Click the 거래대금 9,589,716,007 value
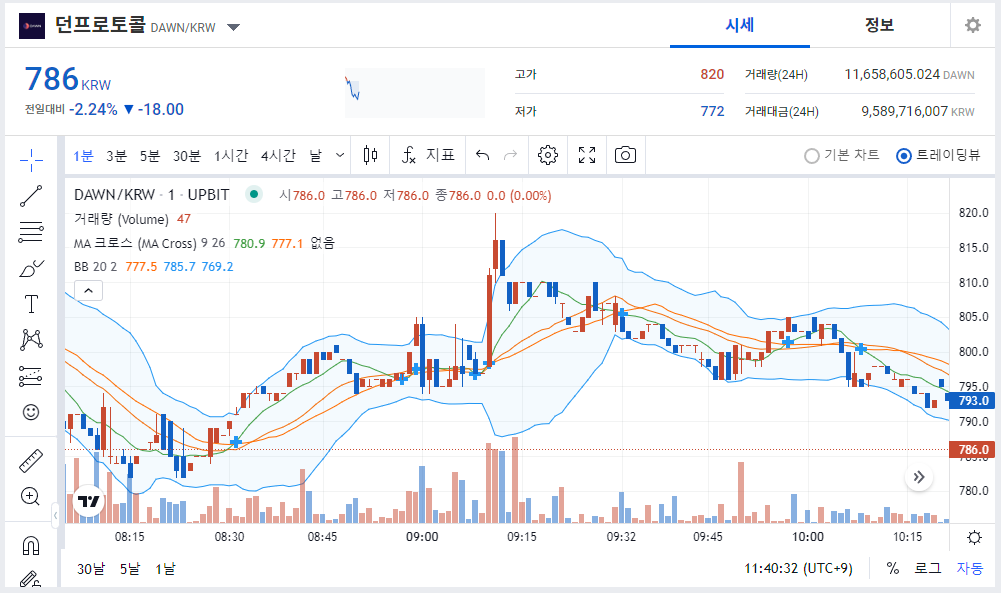 (904, 112)
